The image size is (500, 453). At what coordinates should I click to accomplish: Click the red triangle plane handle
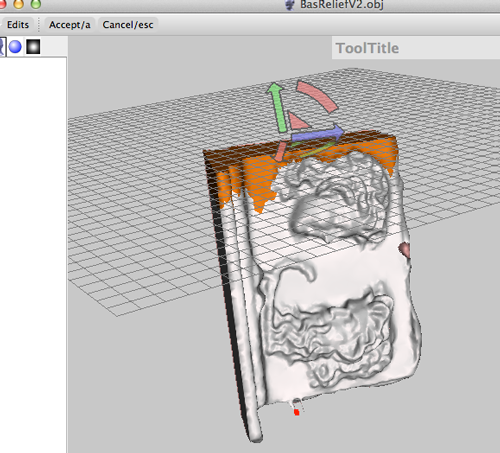click(x=297, y=121)
